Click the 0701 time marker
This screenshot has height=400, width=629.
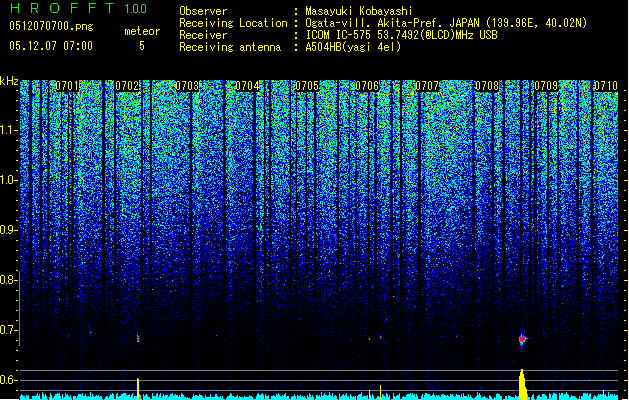tap(67, 86)
